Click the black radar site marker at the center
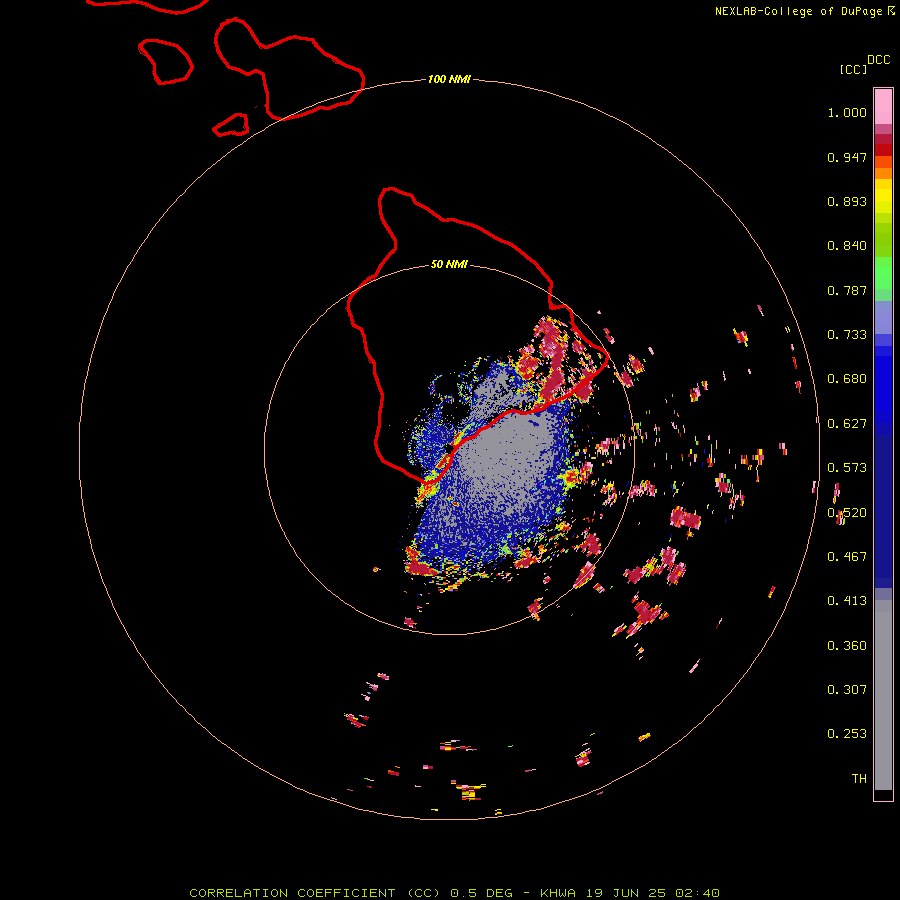 [x=449, y=448]
